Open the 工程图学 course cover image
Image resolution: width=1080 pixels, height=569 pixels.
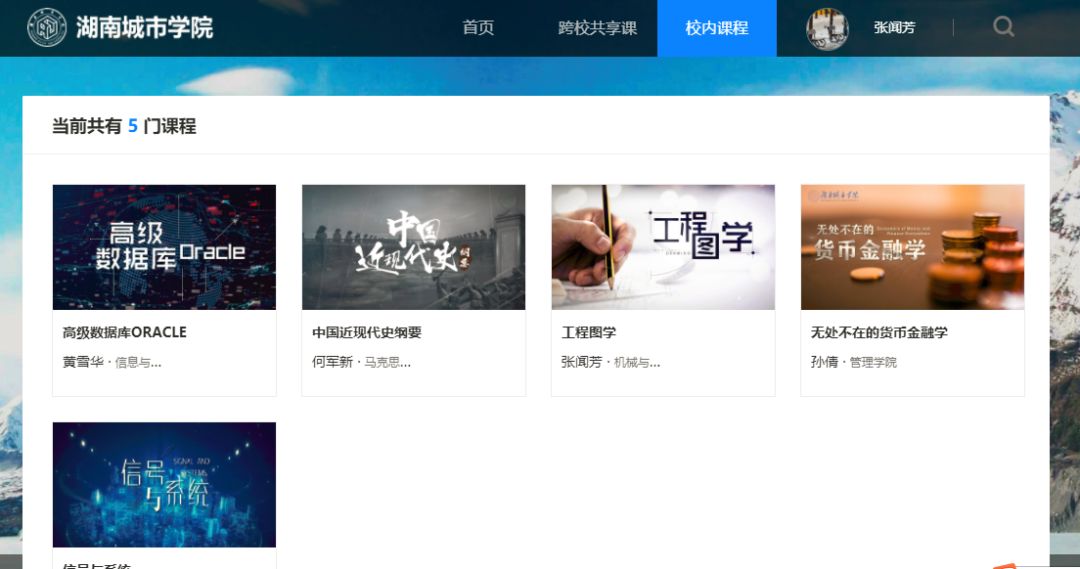click(663, 247)
